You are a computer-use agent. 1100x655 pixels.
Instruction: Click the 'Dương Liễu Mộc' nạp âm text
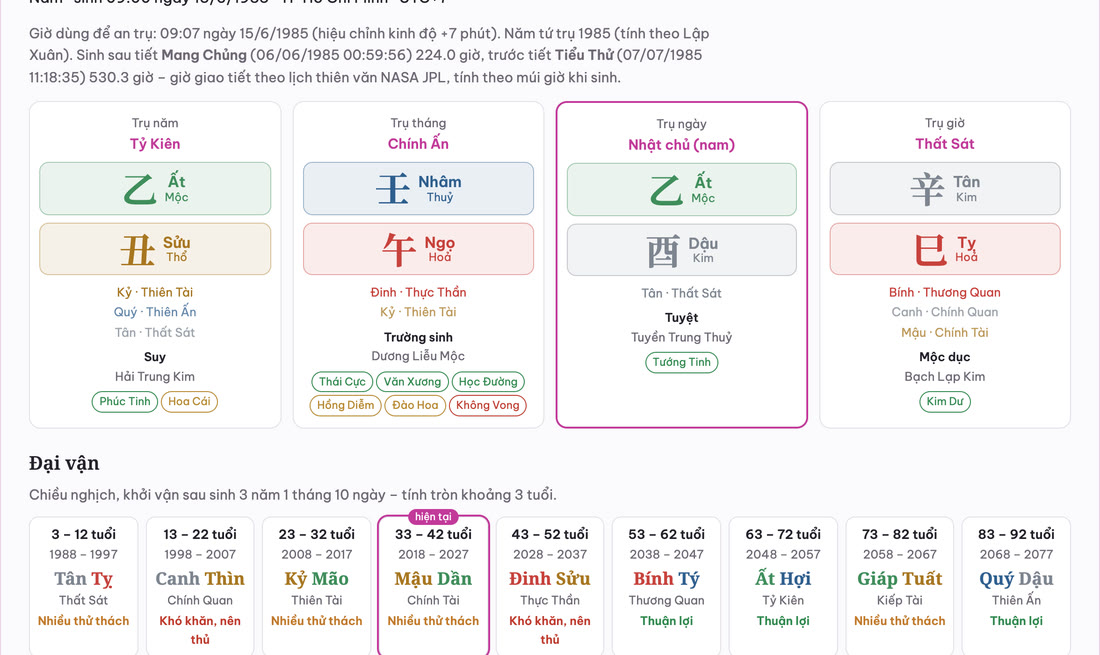(418, 356)
